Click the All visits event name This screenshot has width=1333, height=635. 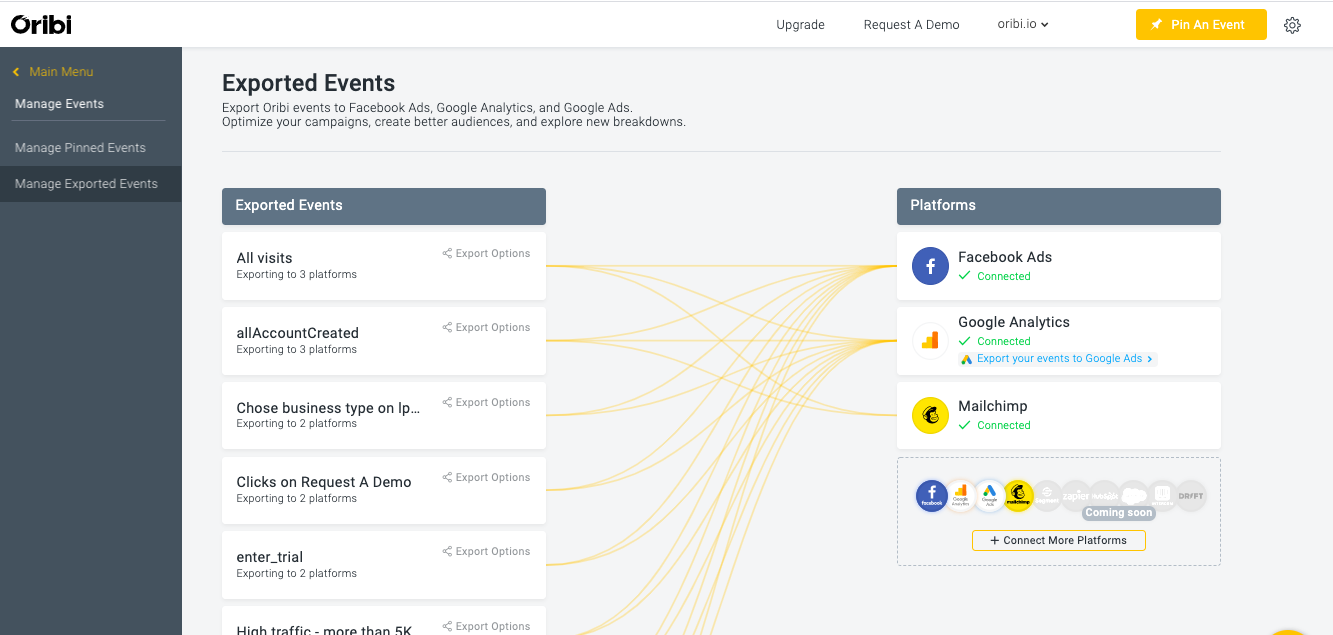tap(264, 258)
